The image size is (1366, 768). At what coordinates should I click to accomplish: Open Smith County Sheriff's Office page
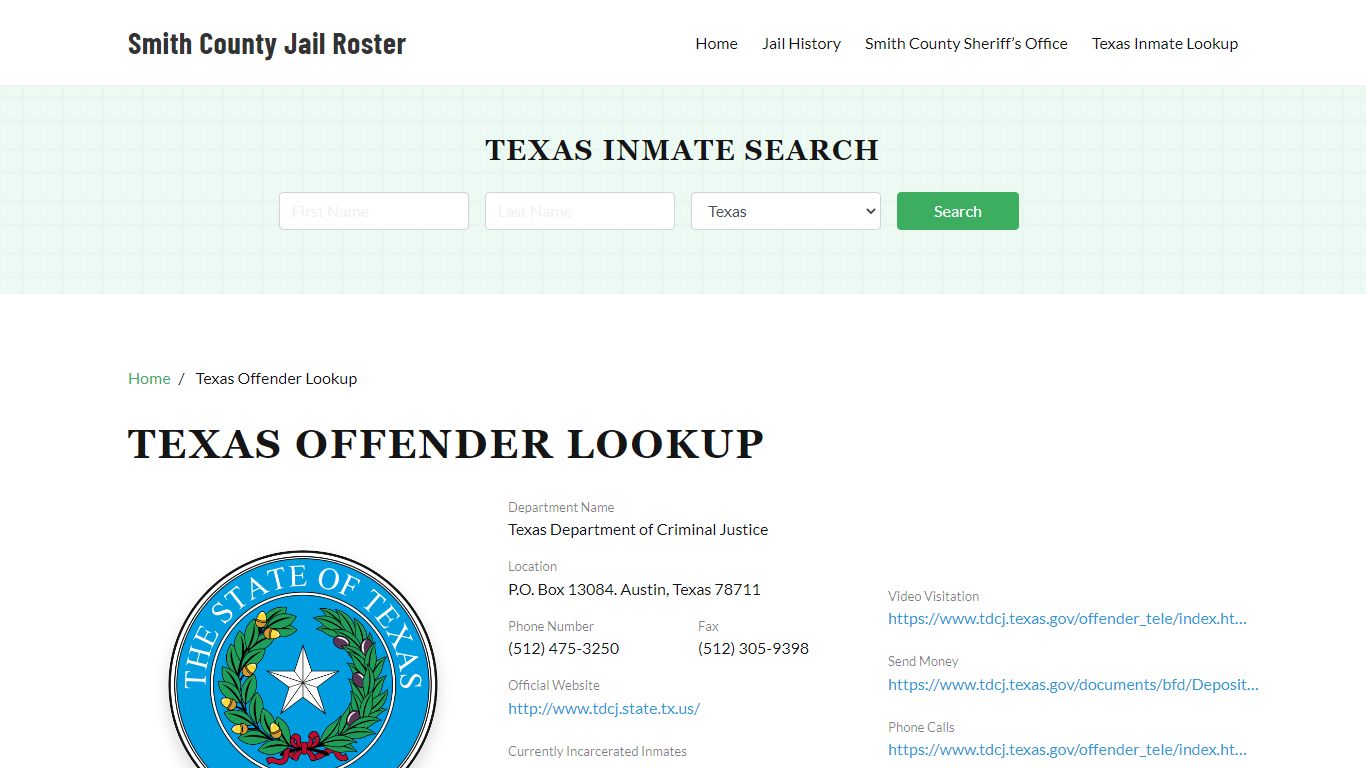tap(966, 44)
